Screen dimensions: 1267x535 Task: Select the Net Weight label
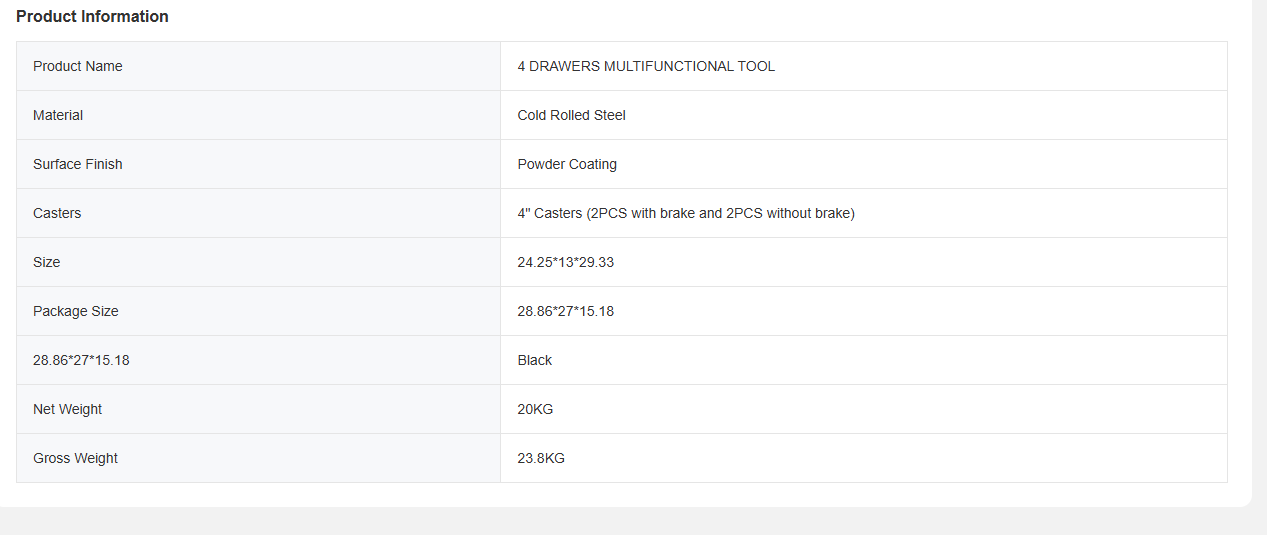[68, 409]
